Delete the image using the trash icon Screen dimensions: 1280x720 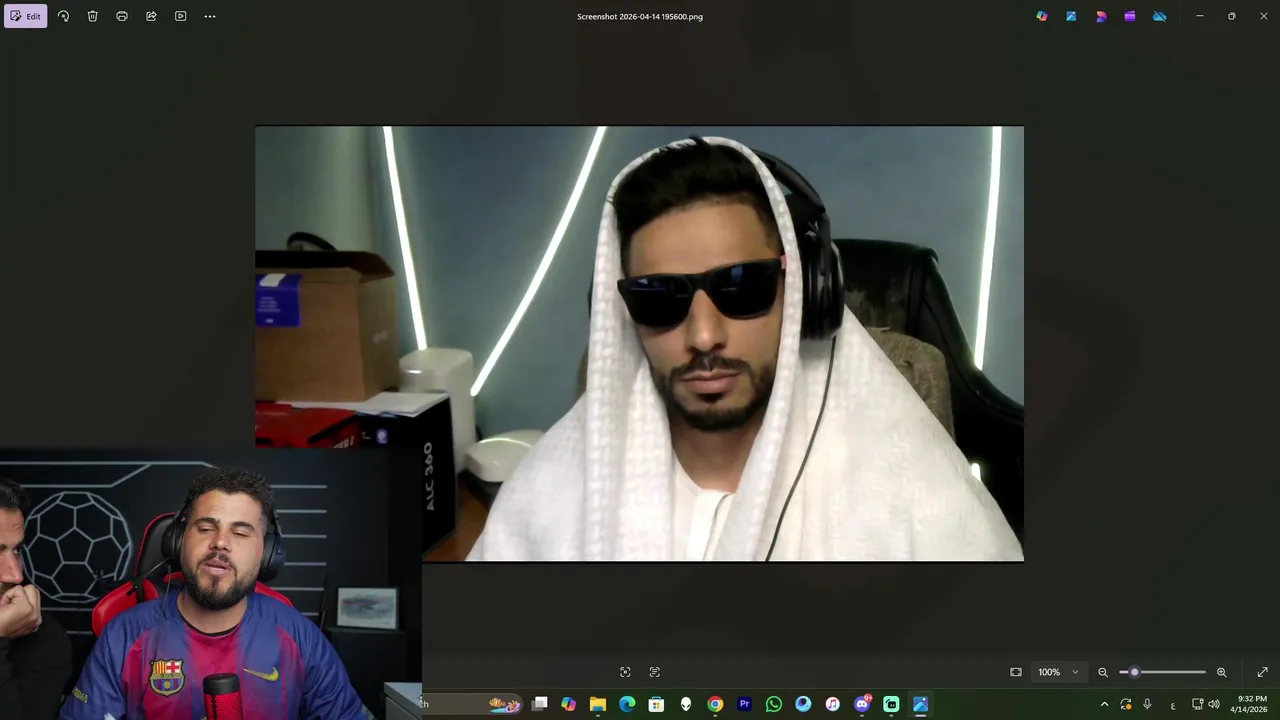(x=92, y=16)
